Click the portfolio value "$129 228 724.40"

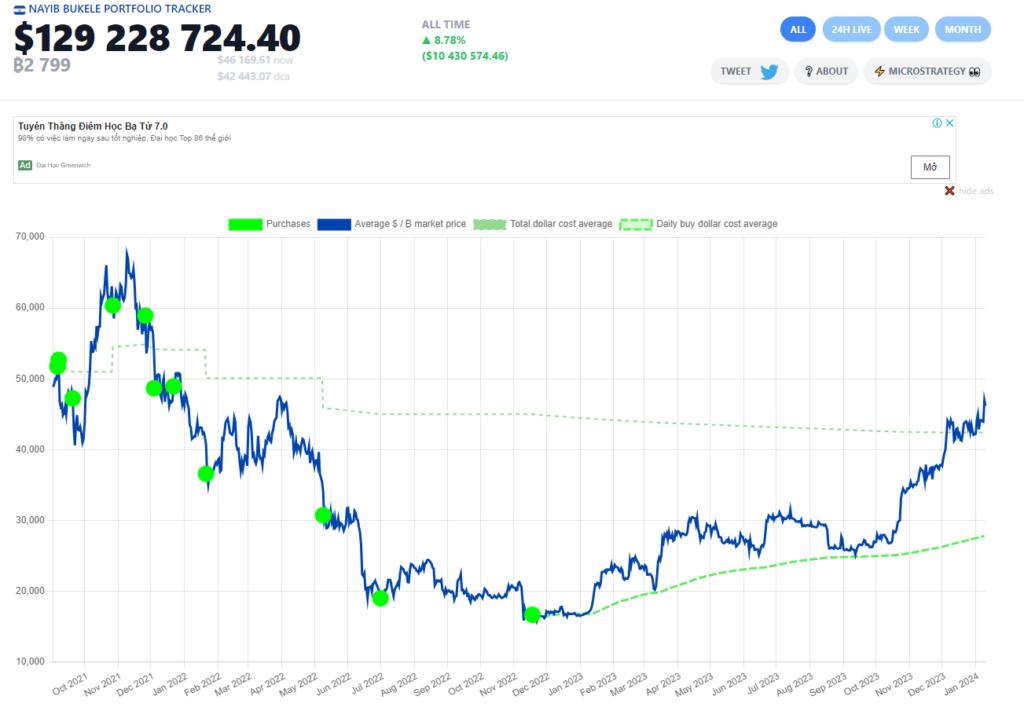pos(157,37)
